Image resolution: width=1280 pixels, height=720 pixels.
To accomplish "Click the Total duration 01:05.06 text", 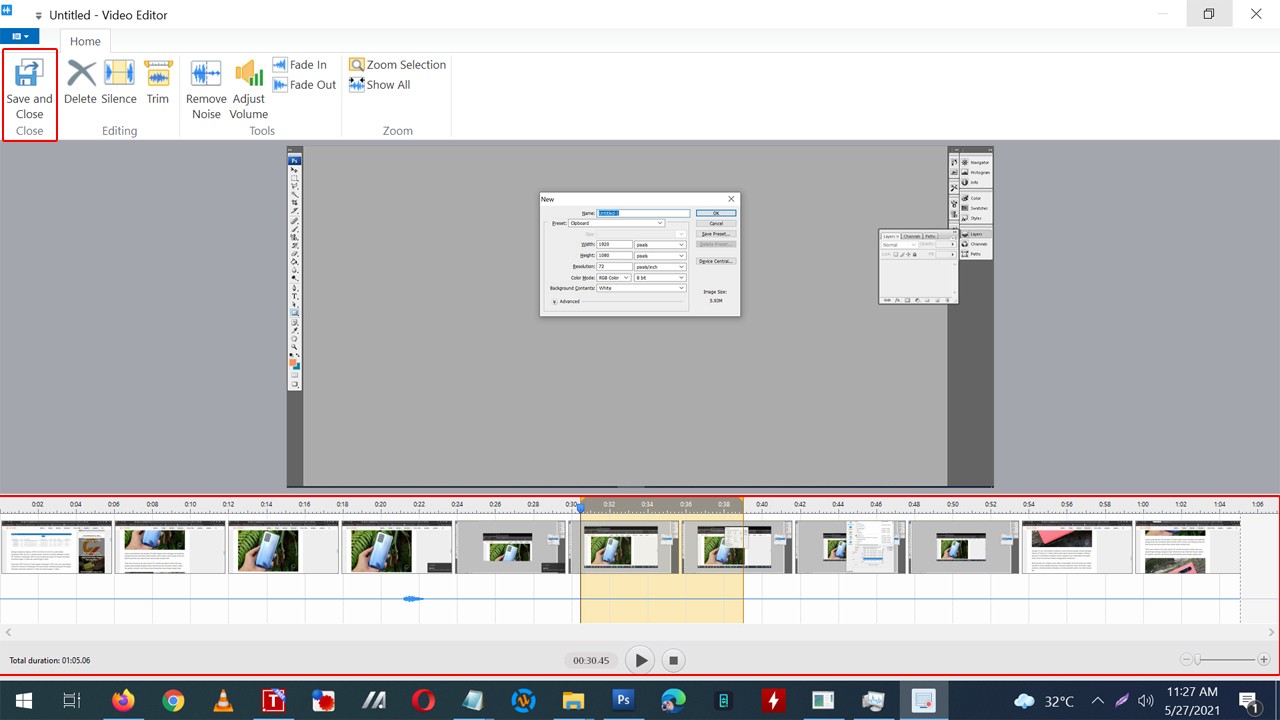I will point(50,661).
